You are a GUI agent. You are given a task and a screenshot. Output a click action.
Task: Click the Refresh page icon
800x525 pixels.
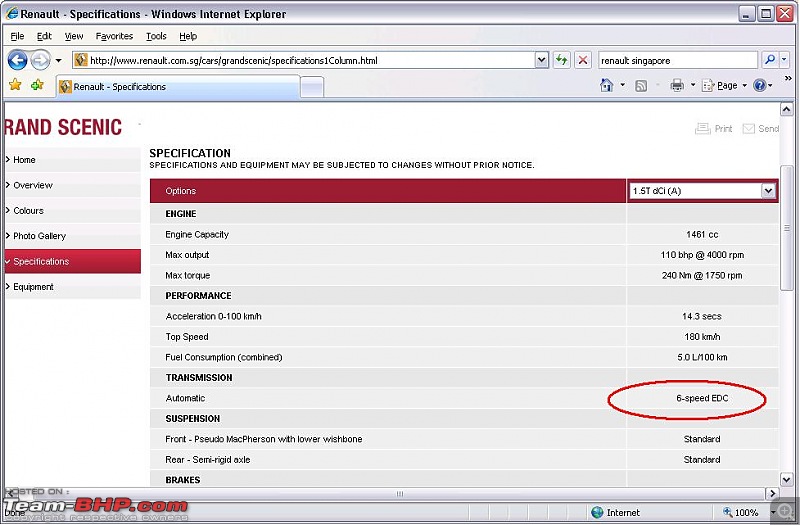click(x=562, y=60)
